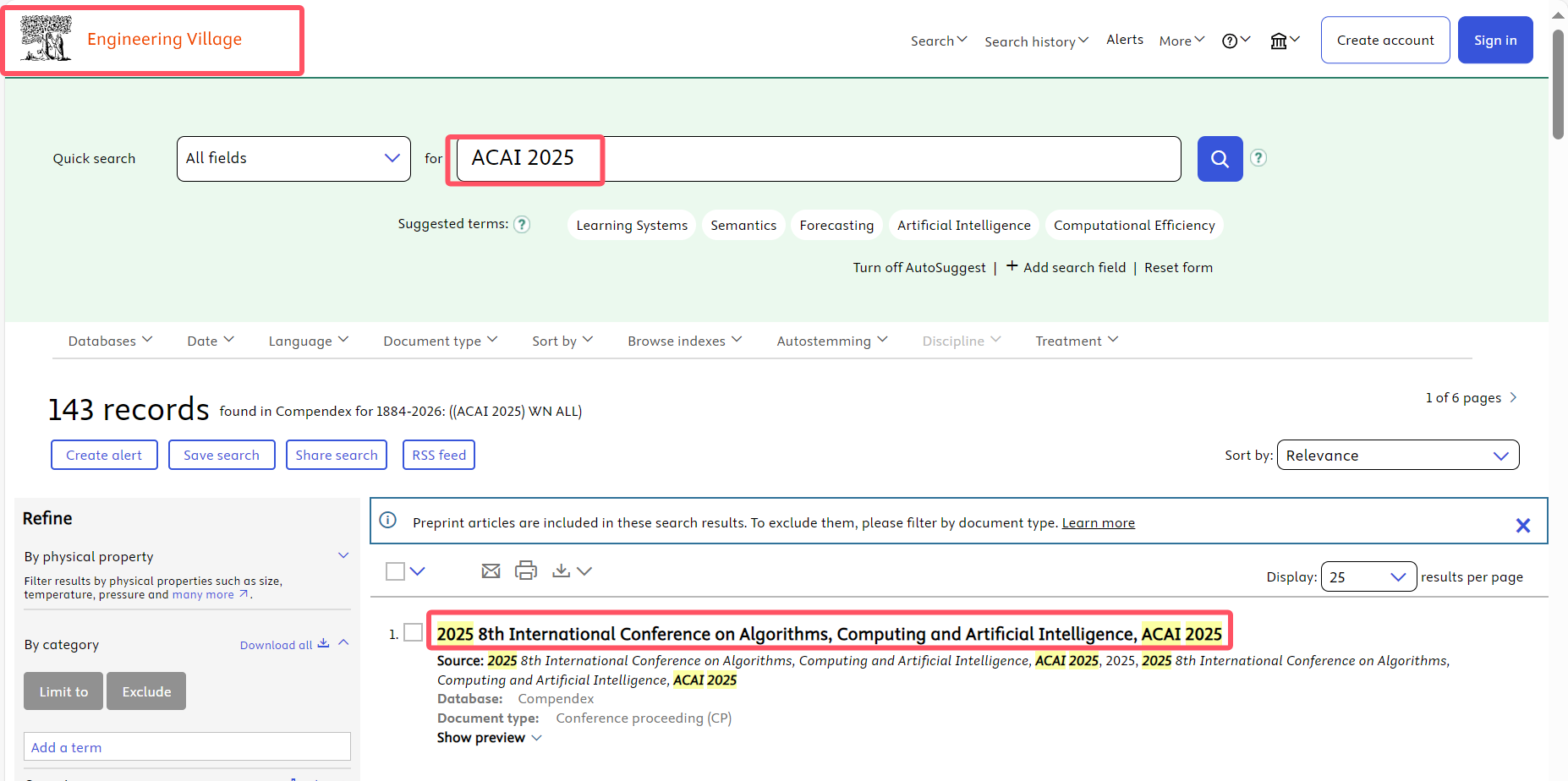
Task: Click the Sign in button
Action: coord(1495,40)
